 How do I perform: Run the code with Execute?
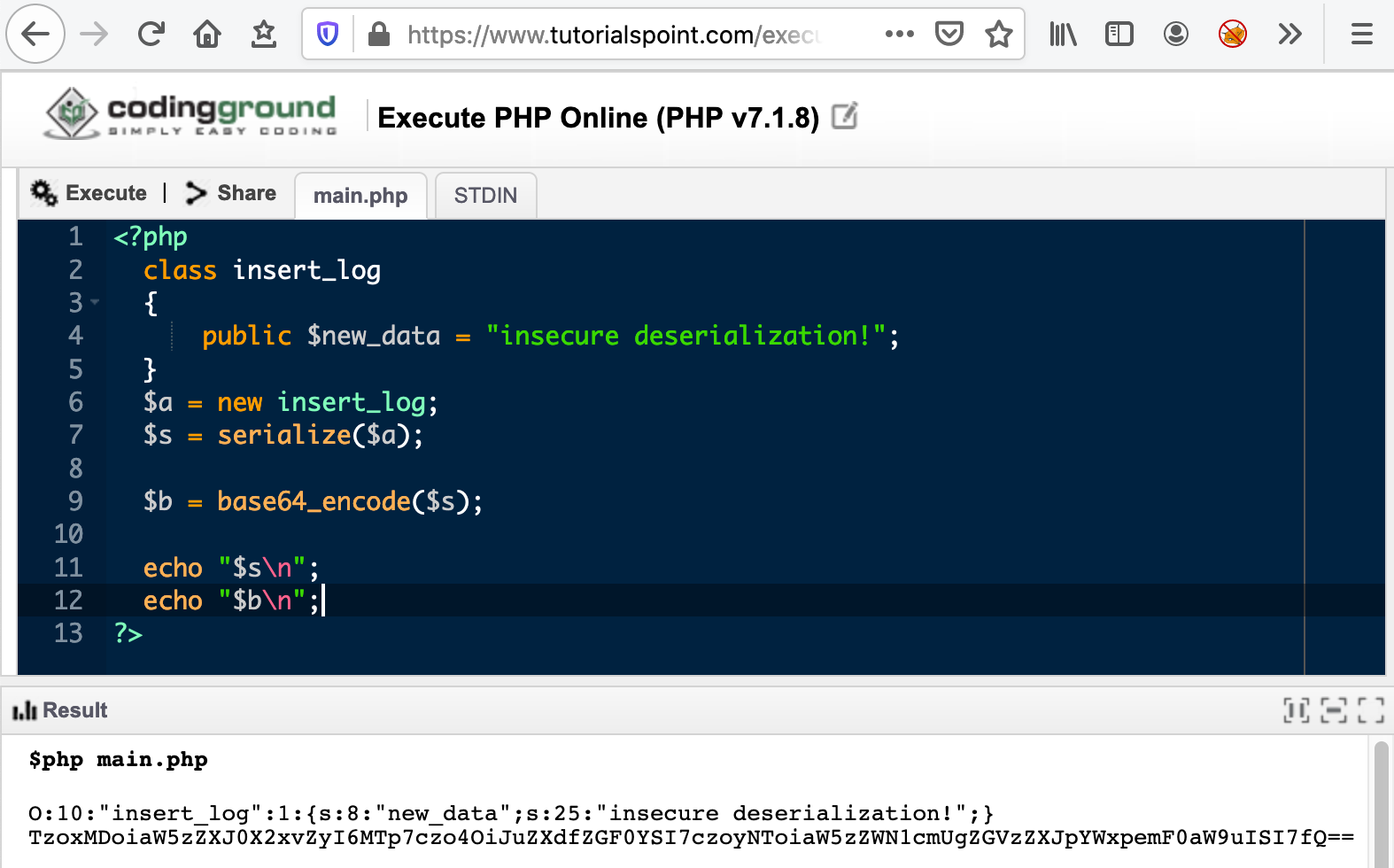89,193
